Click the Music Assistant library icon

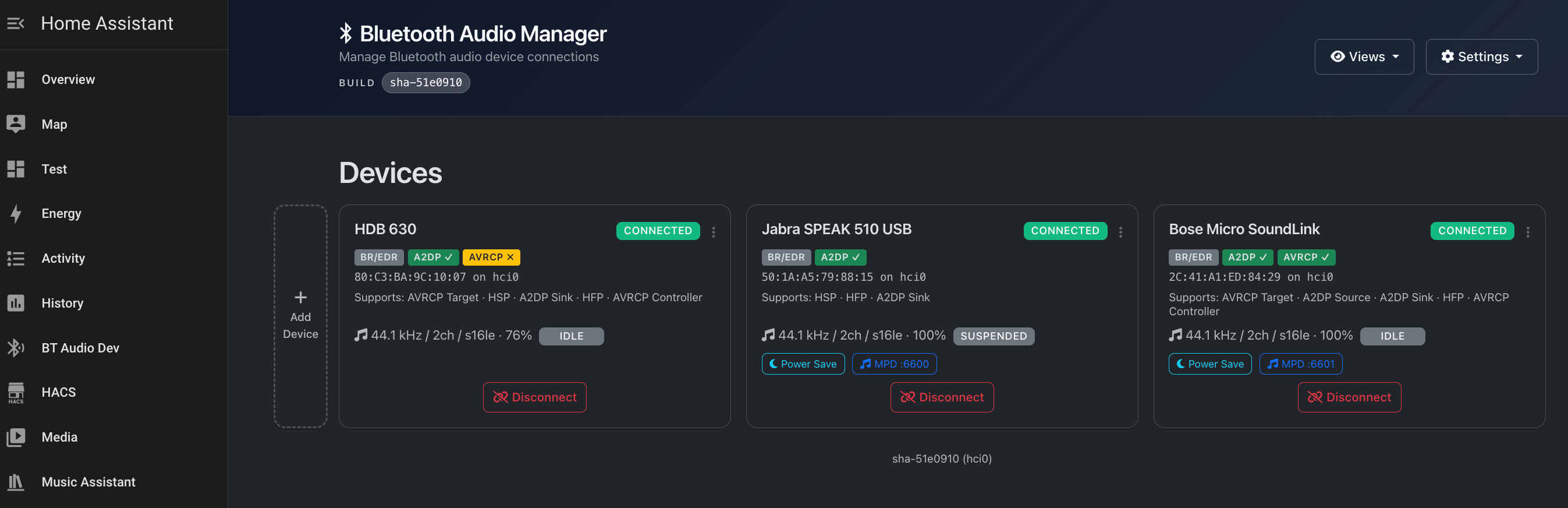coord(16,482)
